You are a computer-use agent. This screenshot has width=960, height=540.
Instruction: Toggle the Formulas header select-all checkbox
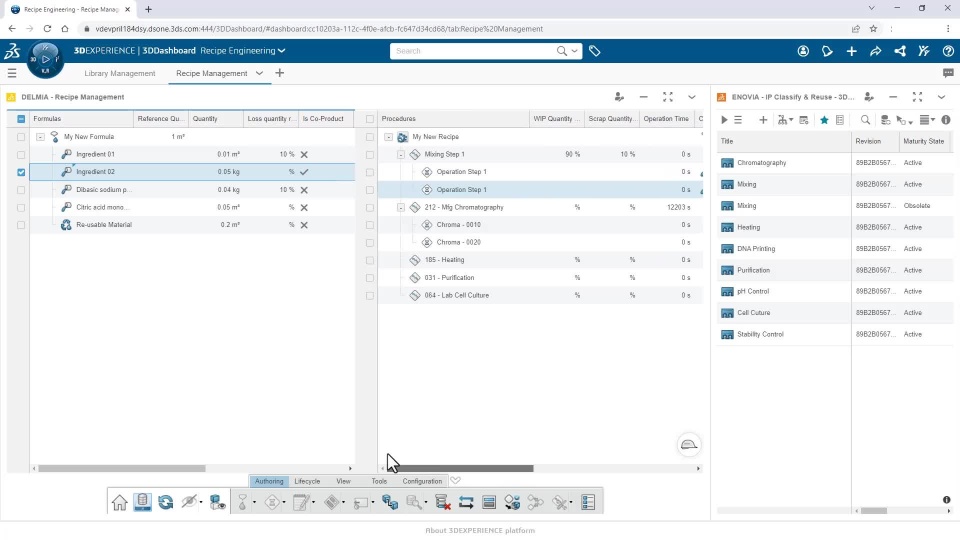point(21,119)
